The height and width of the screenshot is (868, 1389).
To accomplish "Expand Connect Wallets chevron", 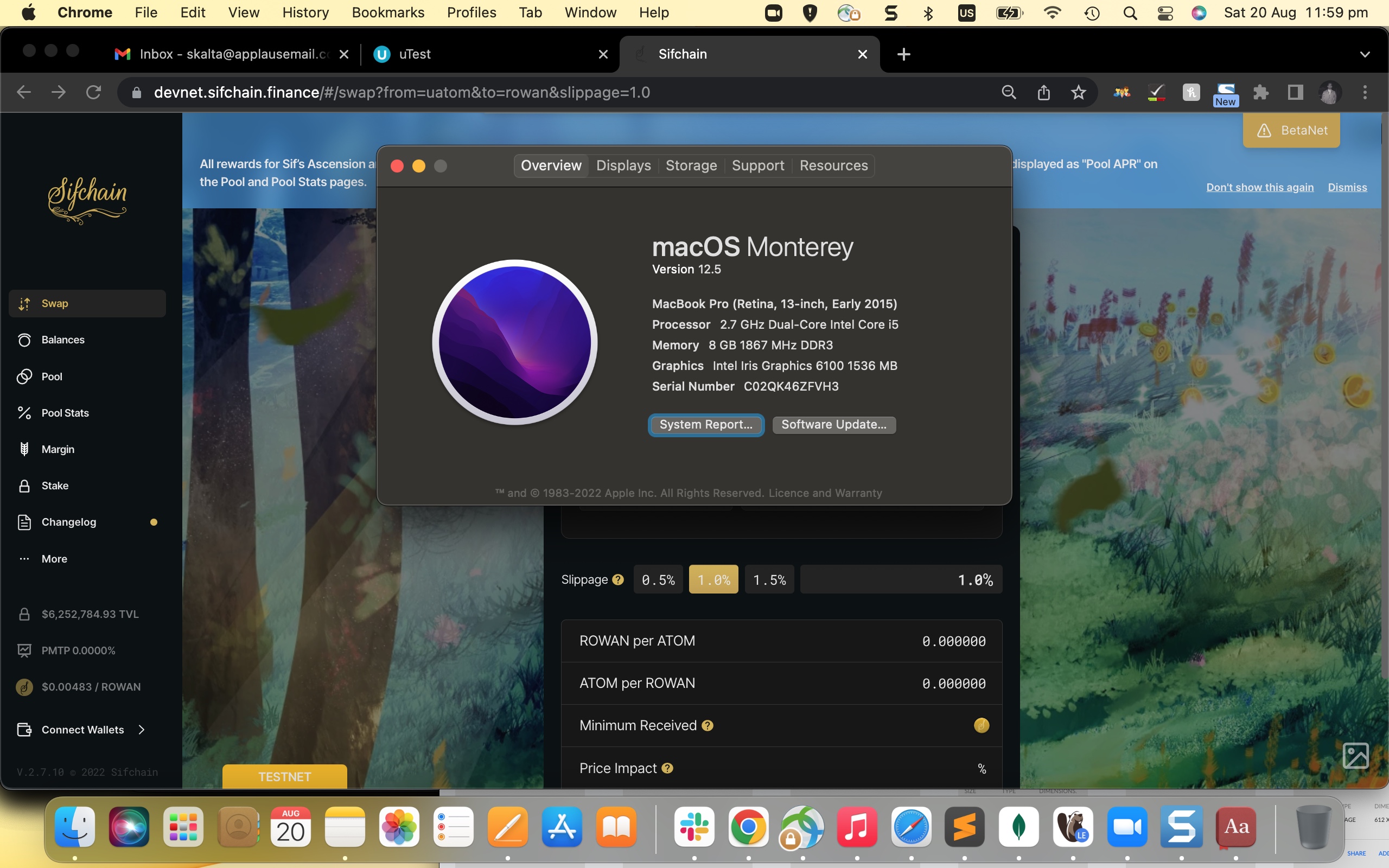I will point(142,730).
